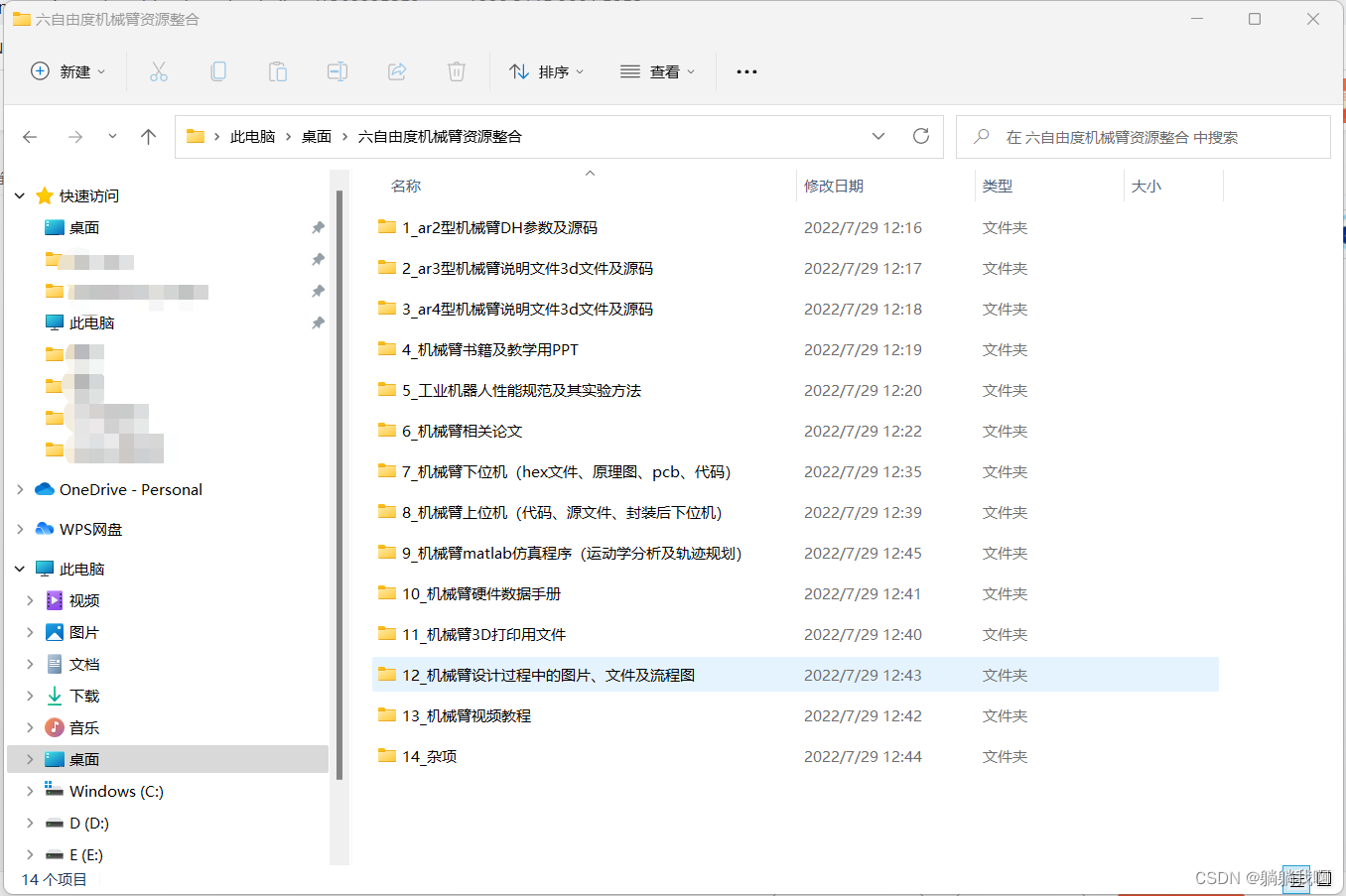
Task: Go forward with the right arrow
Action: point(75,137)
